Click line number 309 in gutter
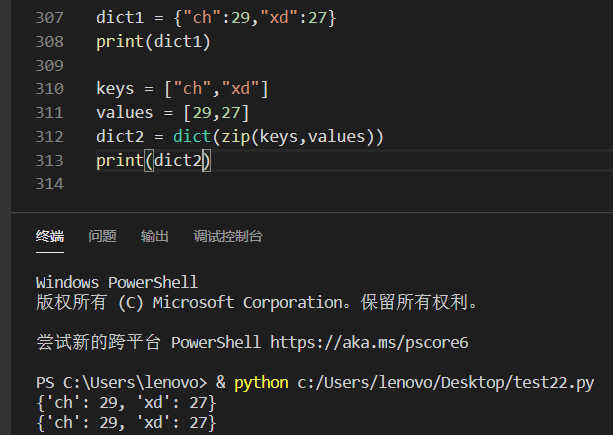 point(49,65)
